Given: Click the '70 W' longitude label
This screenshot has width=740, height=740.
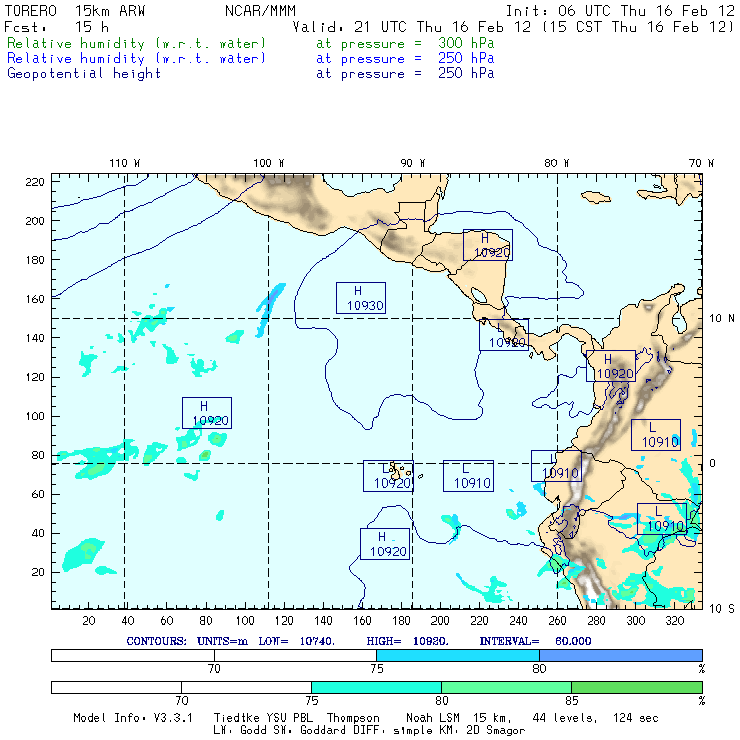Looking at the screenshot, I should click(x=701, y=163).
